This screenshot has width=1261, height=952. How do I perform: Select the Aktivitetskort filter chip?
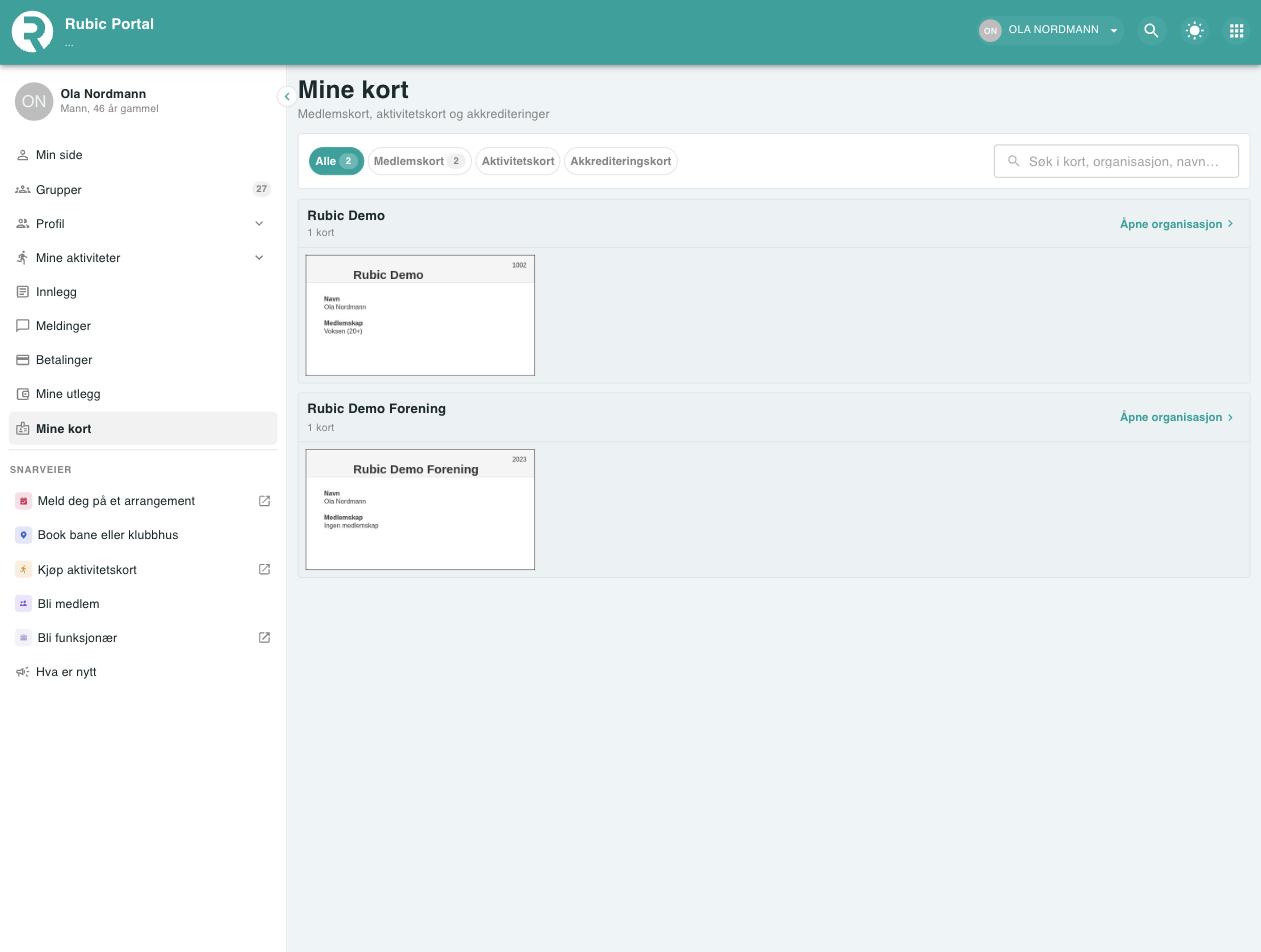click(518, 161)
